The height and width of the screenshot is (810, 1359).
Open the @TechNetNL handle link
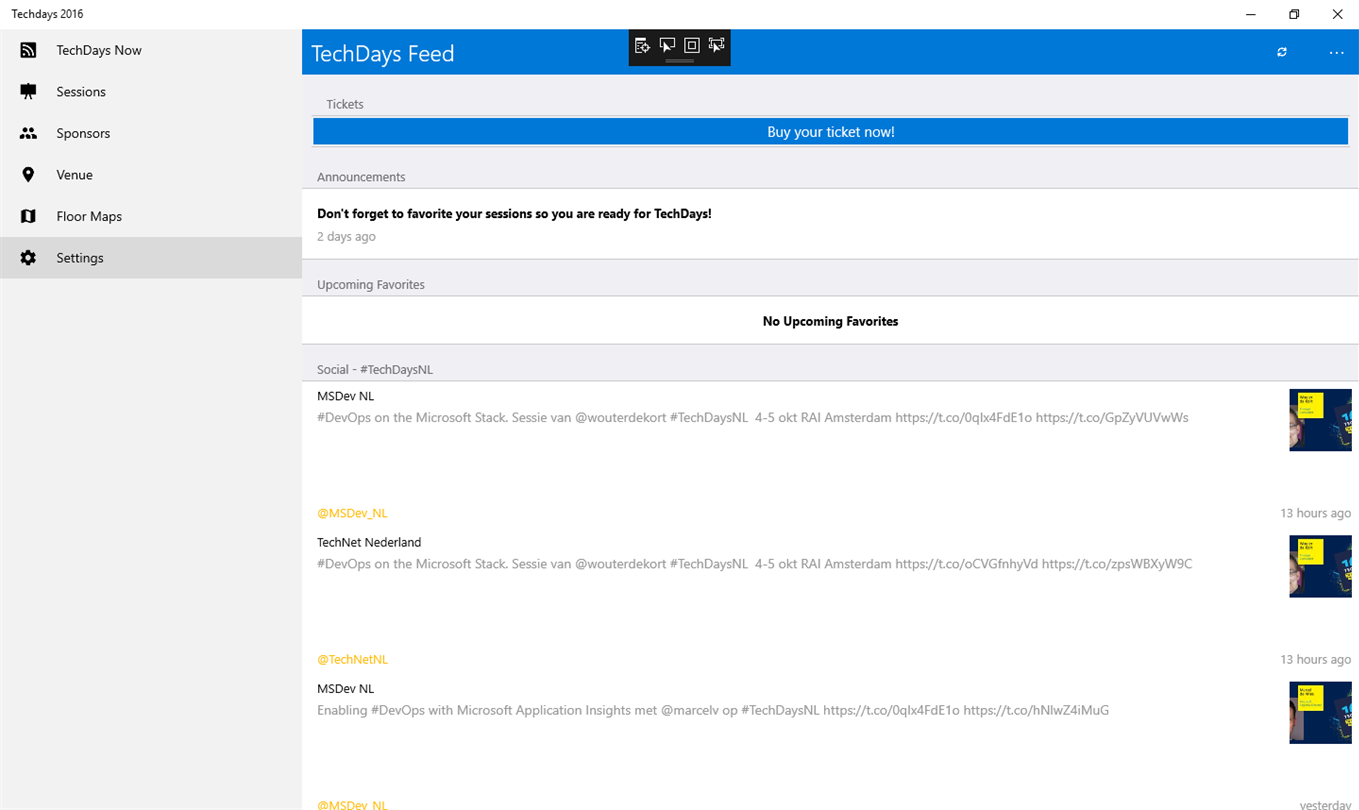(x=352, y=660)
